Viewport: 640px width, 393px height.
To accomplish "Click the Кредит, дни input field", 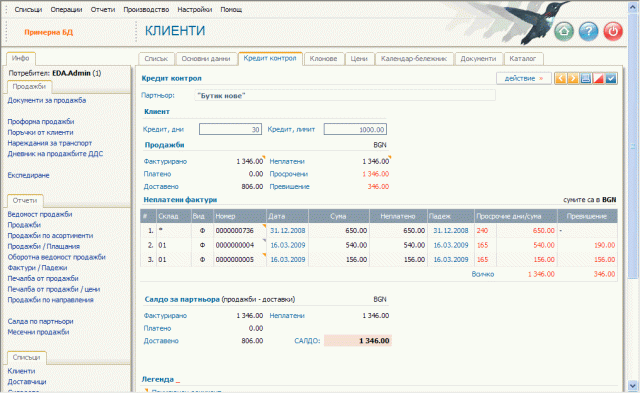I will [x=230, y=129].
